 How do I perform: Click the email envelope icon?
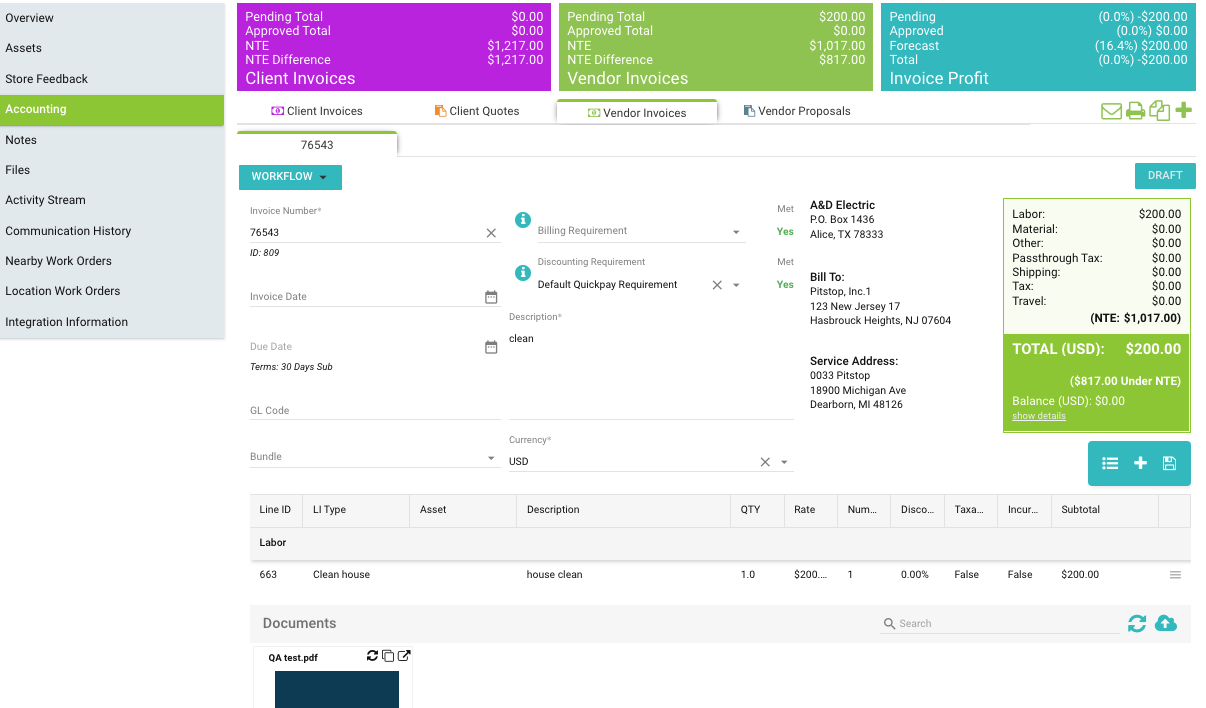(x=1111, y=111)
